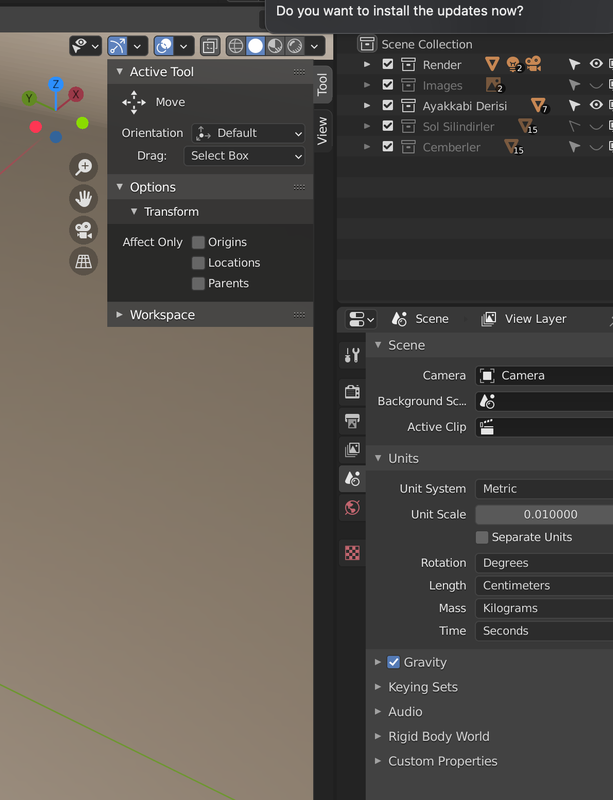The width and height of the screenshot is (613, 800).
Task: Enable Affect Only Origins
Action: pyautogui.click(x=198, y=242)
